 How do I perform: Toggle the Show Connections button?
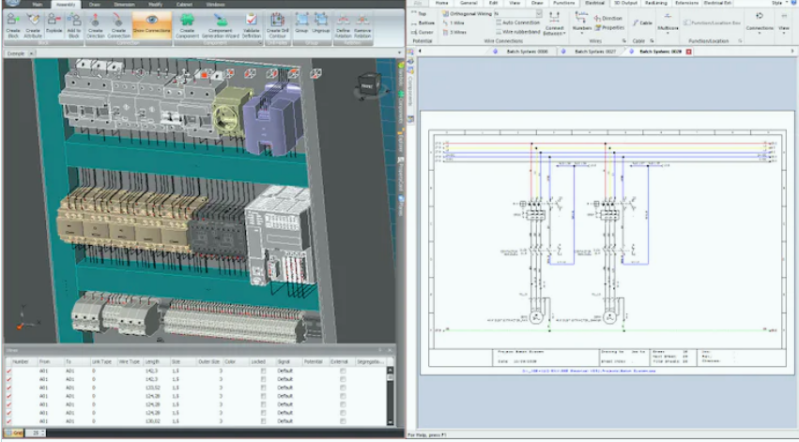tap(152, 26)
